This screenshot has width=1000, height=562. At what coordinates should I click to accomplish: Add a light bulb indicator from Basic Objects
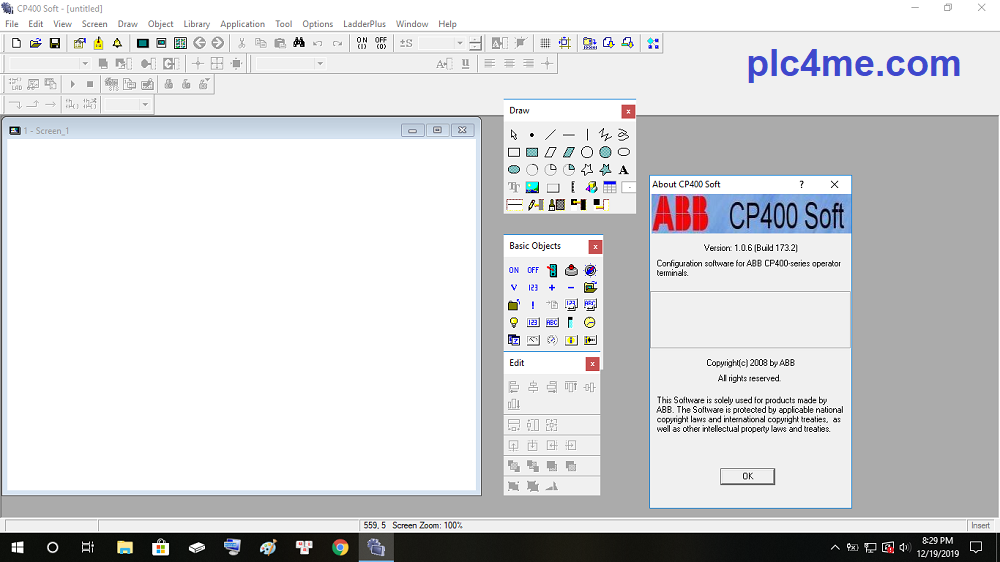click(x=514, y=323)
